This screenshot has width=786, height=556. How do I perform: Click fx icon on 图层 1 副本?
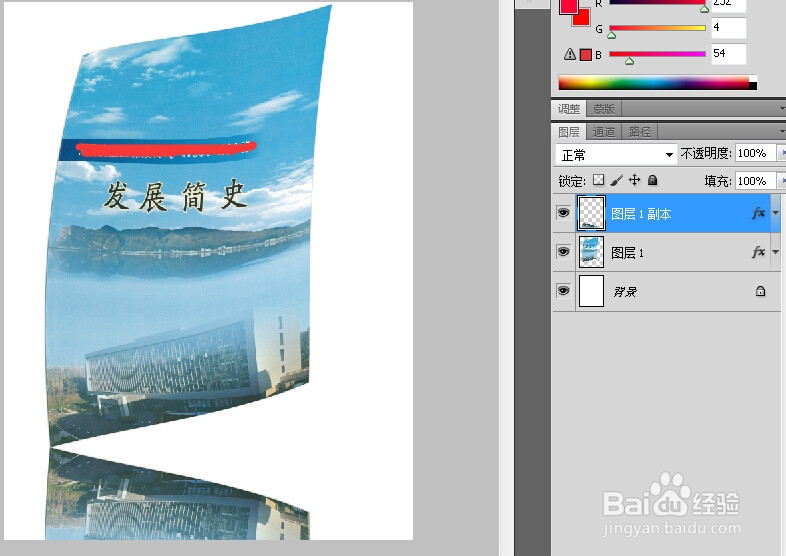click(758, 213)
